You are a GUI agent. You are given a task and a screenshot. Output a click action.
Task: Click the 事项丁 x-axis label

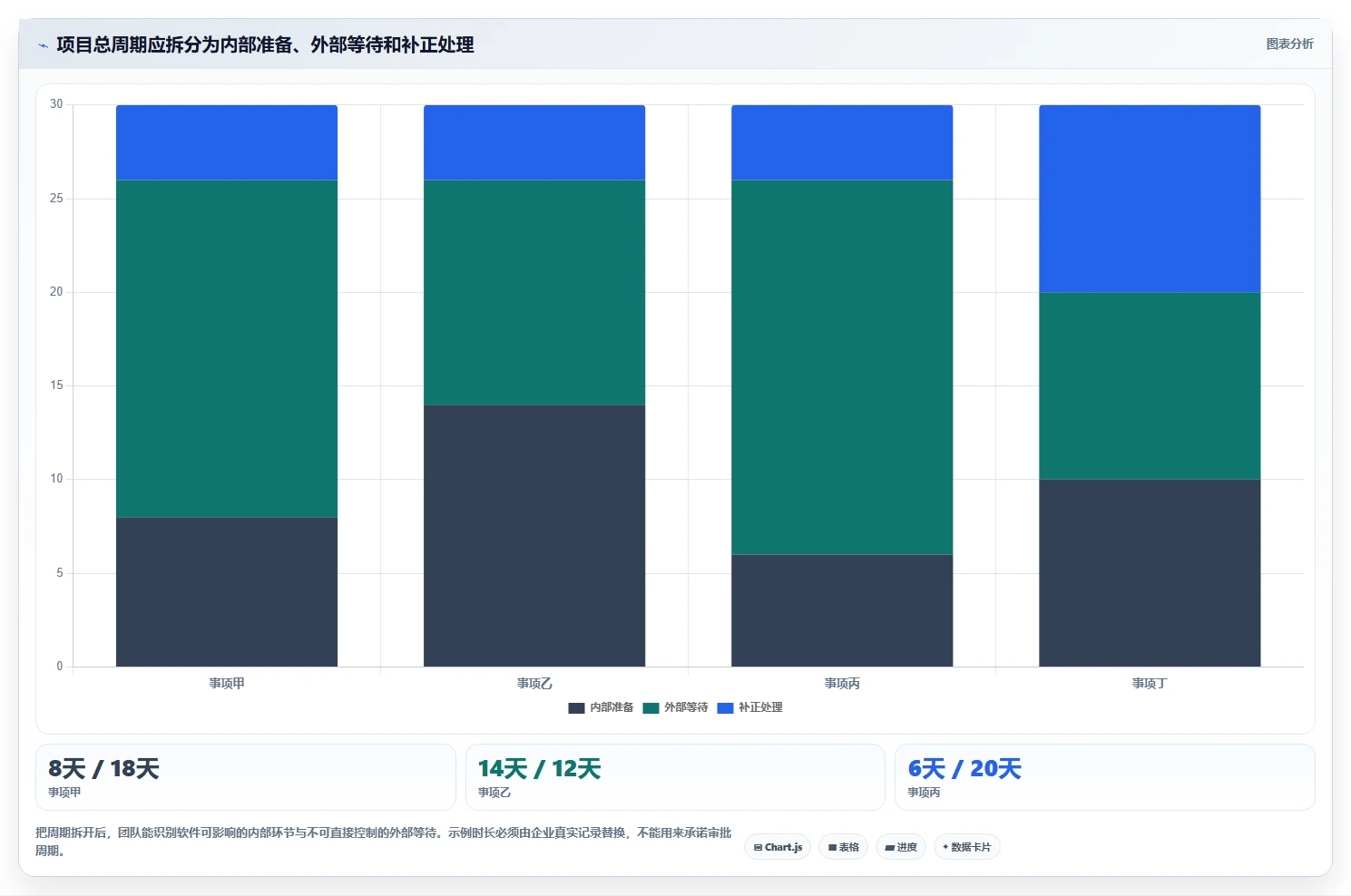(x=1150, y=684)
